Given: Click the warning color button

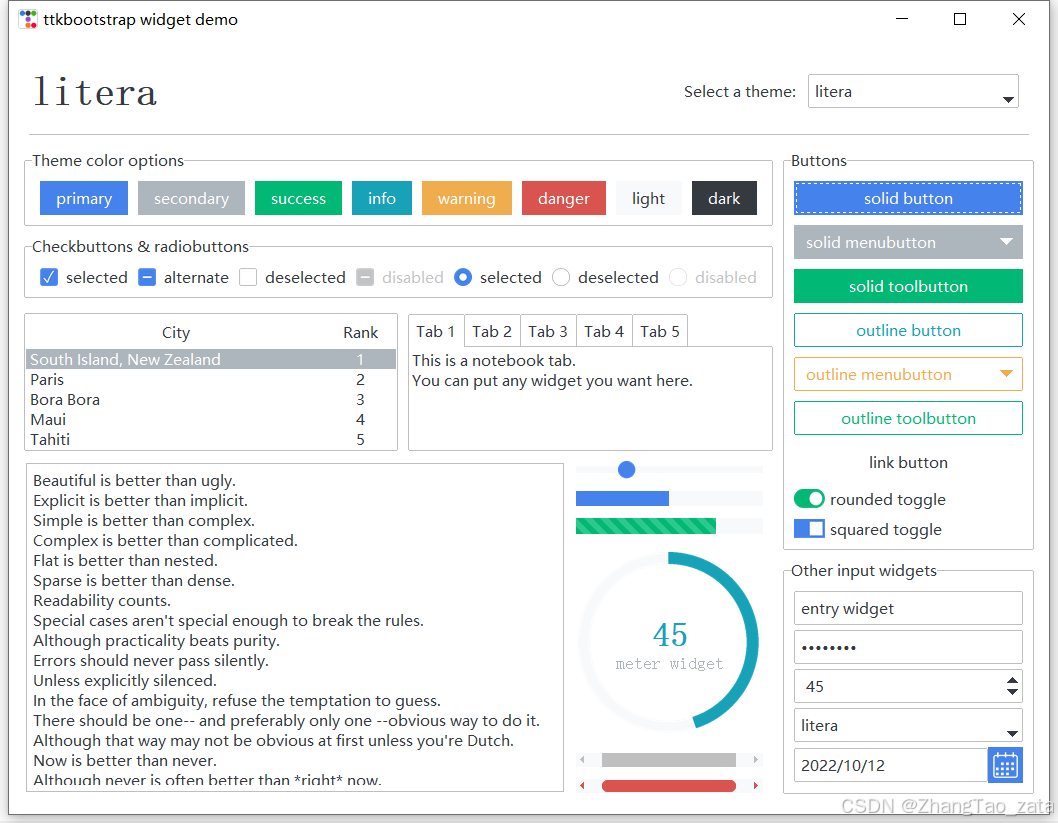Looking at the screenshot, I should [467, 198].
